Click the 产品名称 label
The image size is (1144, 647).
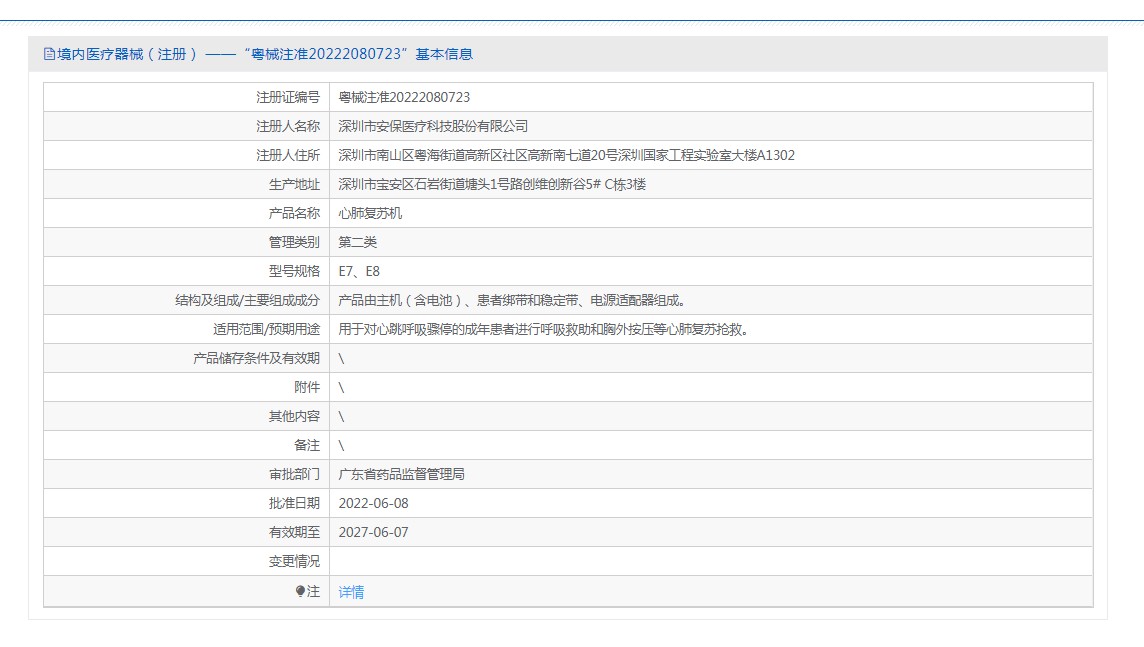coord(294,213)
